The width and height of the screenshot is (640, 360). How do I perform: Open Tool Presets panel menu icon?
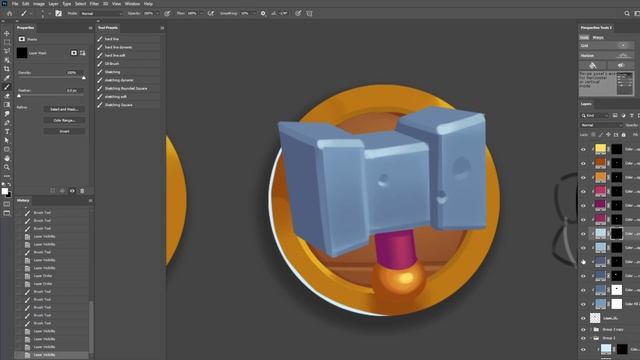tap(162, 28)
